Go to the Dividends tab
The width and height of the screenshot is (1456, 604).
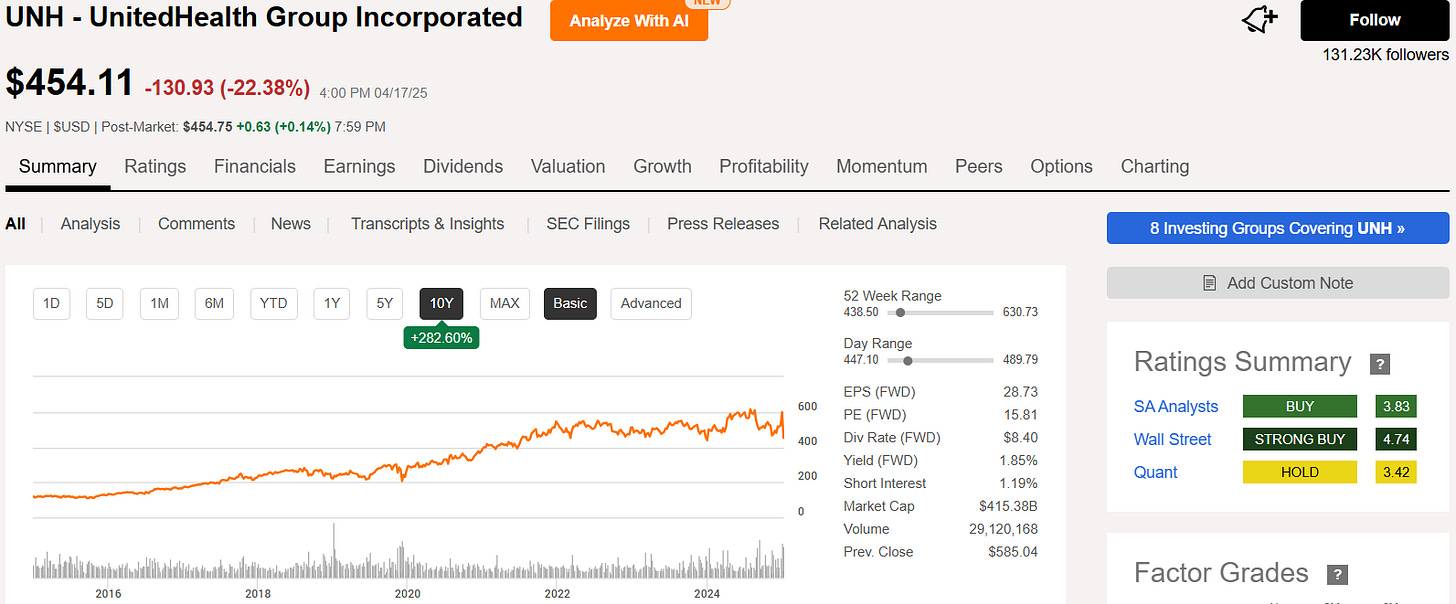pos(463,167)
